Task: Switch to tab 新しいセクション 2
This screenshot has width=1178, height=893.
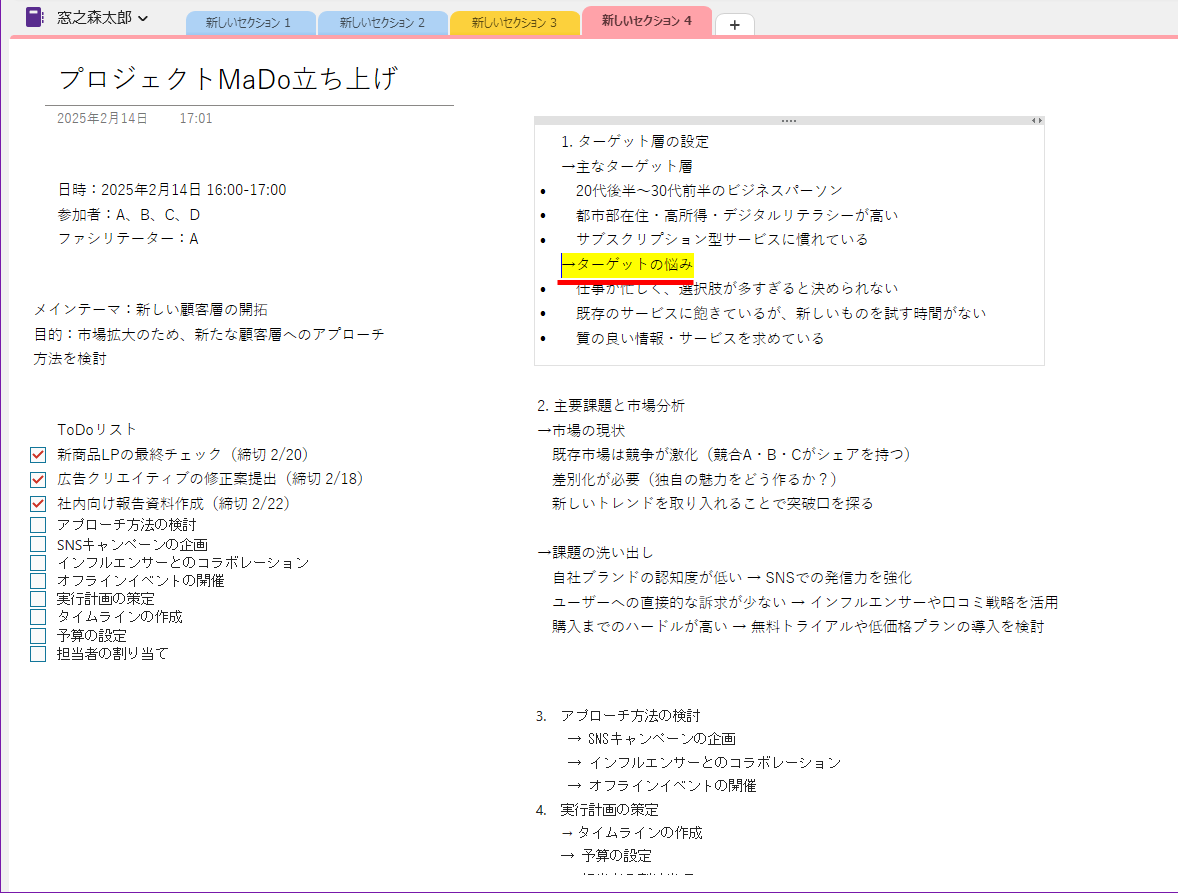Action: [382, 22]
